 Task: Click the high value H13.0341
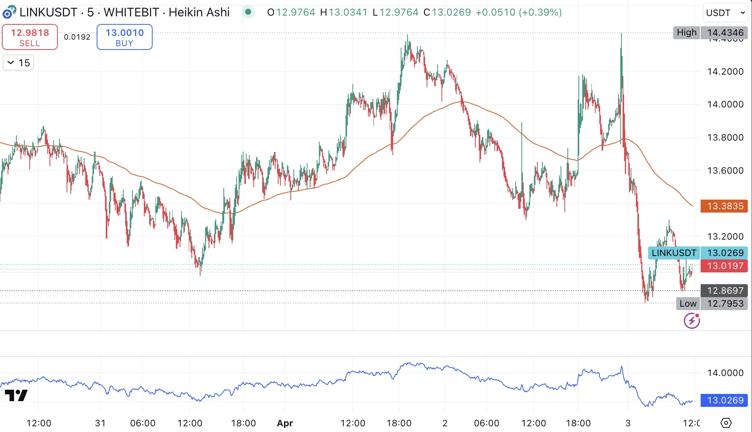tap(344, 12)
